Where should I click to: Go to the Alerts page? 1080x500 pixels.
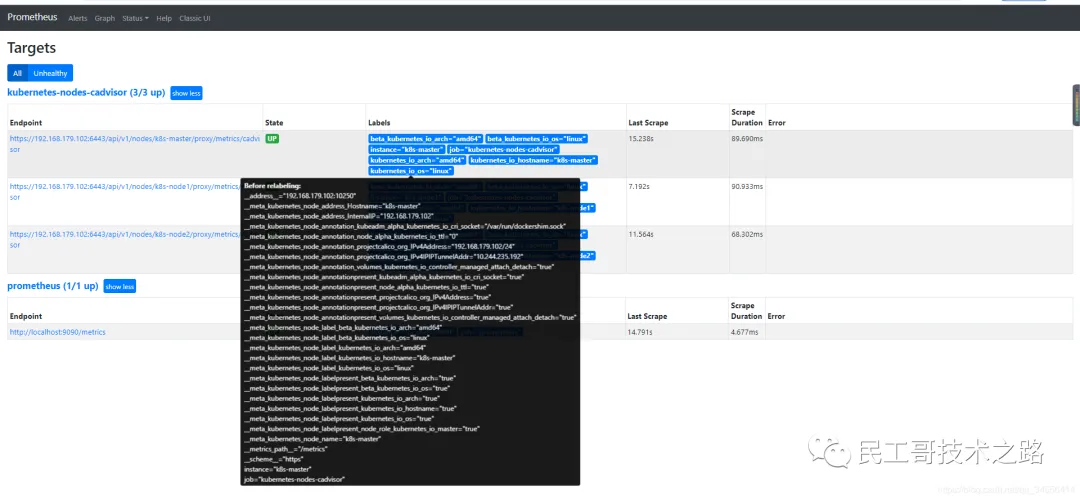coord(78,18)
